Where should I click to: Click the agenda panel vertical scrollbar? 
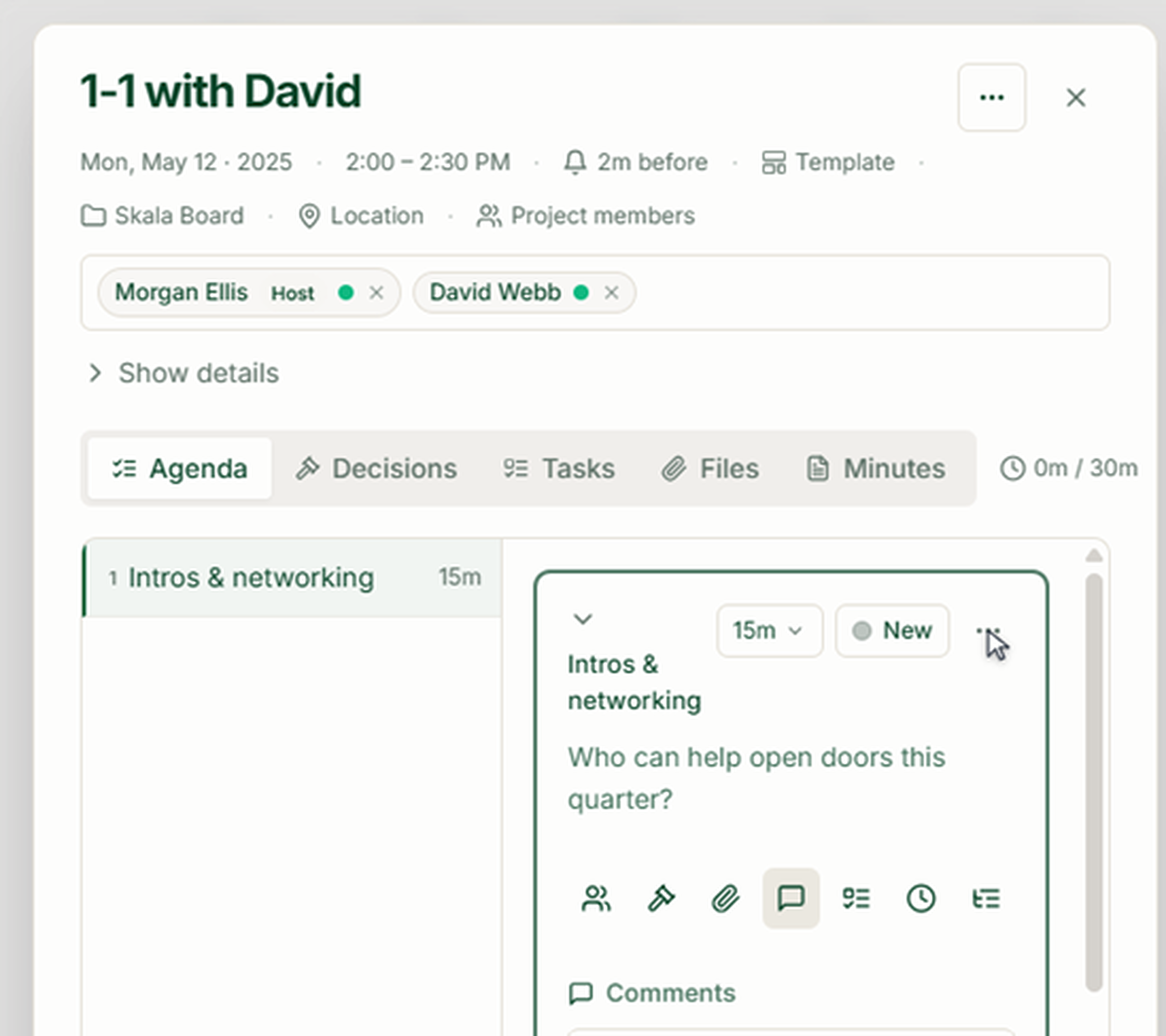[x=1094, y=782]
